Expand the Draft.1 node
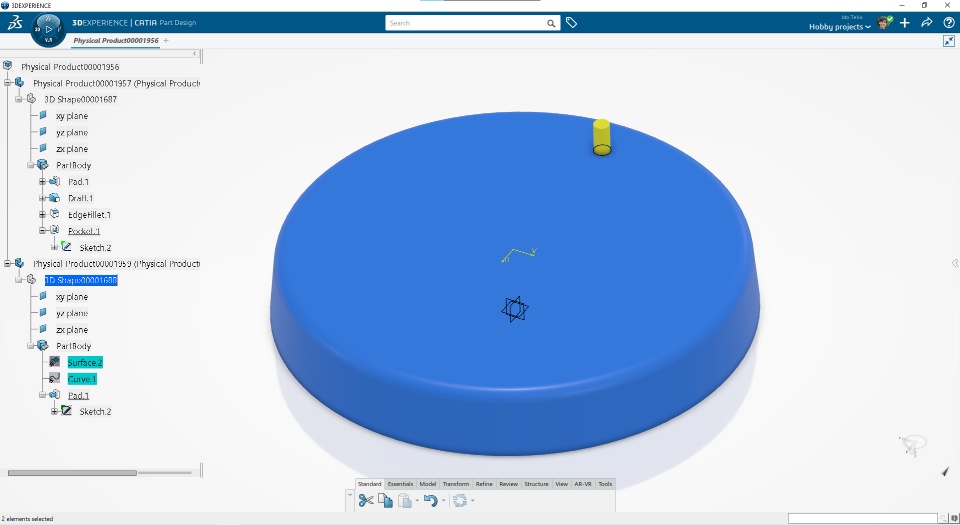960x525 pixels. pyautogui.click(x=42, y=198)
